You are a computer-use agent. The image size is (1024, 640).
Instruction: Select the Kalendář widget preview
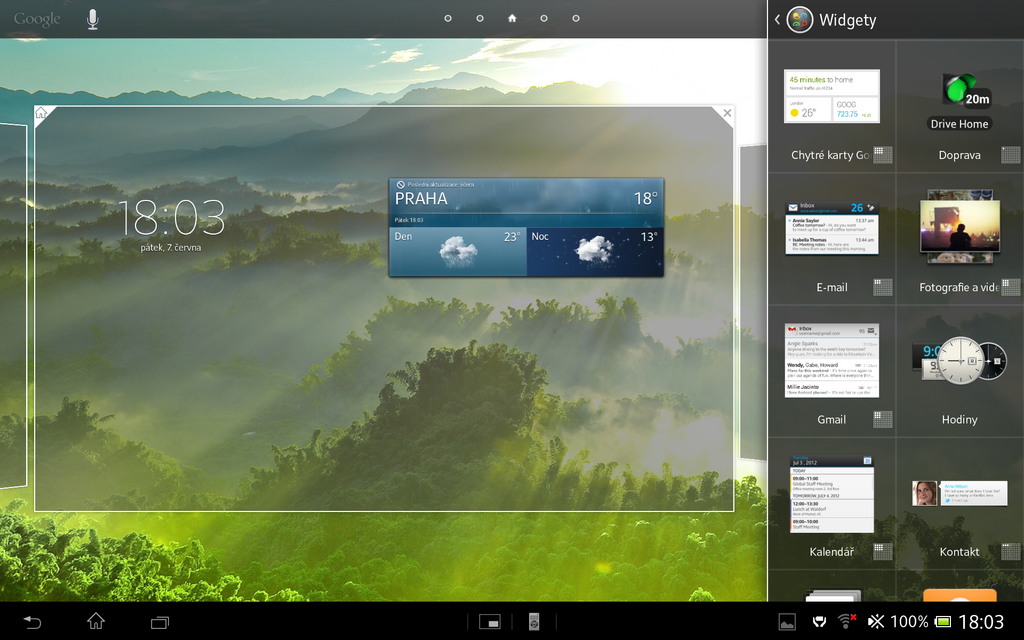click(x=831, y=493)
